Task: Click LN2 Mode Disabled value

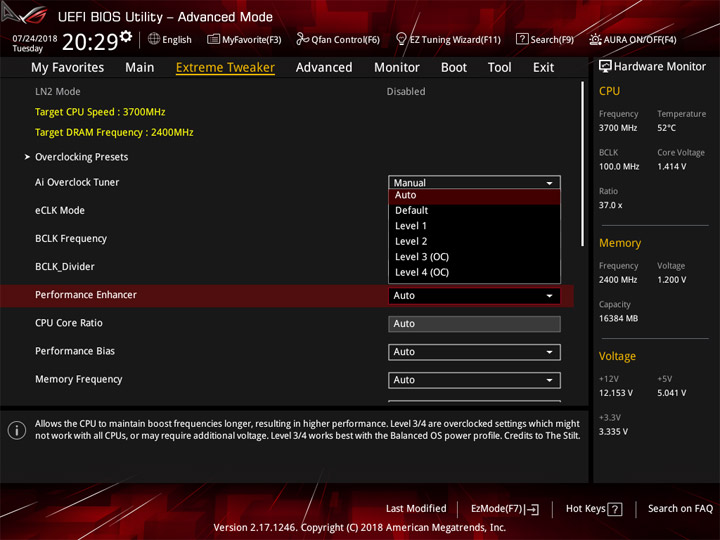Action: click(x=406, y=92)
